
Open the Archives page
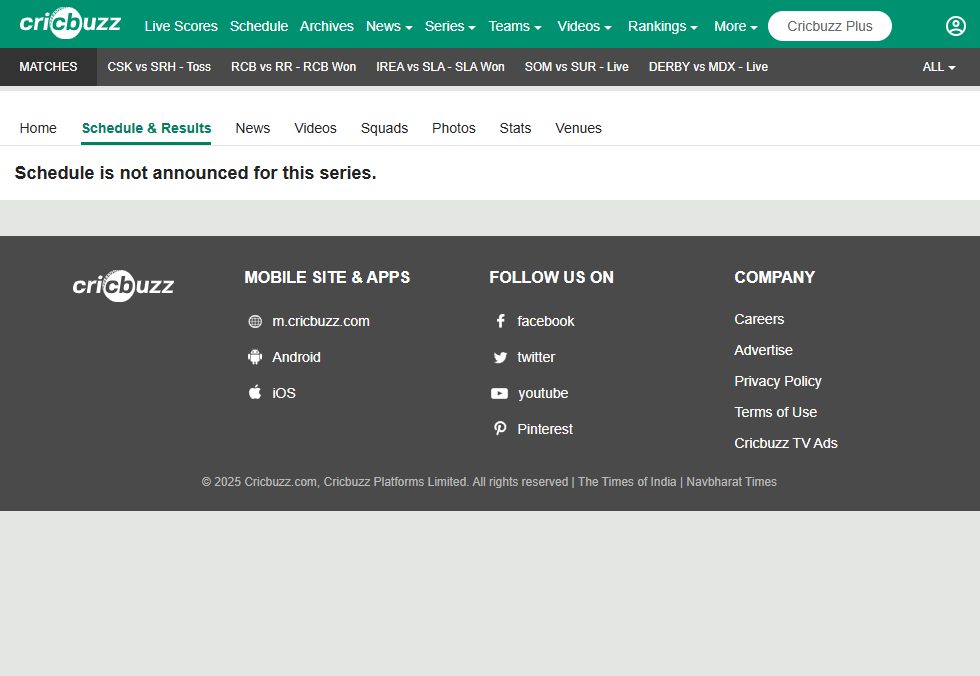tap(326, 26)
